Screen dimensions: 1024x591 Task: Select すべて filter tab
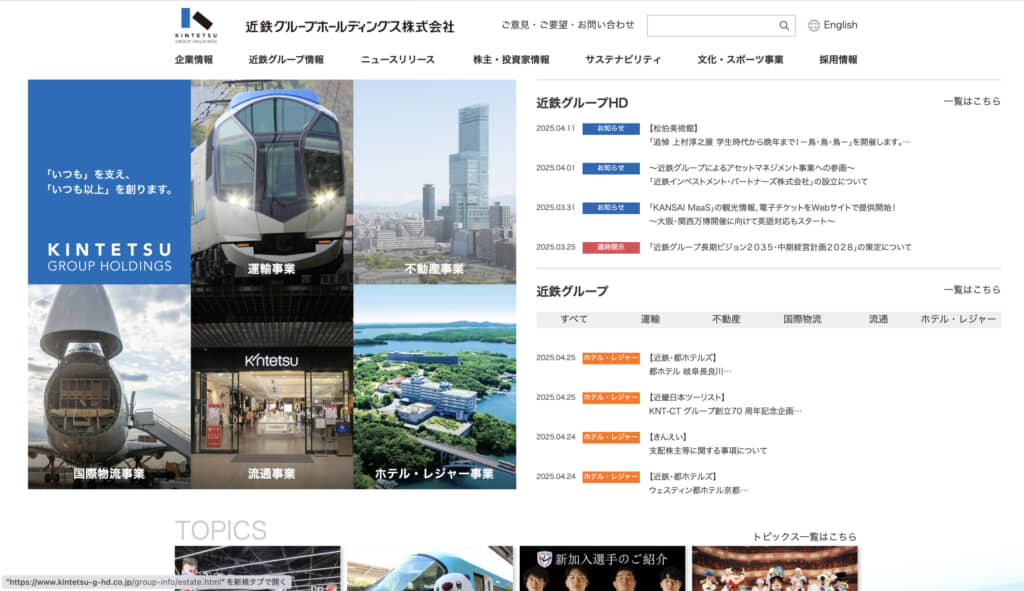[x=573, y=319]
